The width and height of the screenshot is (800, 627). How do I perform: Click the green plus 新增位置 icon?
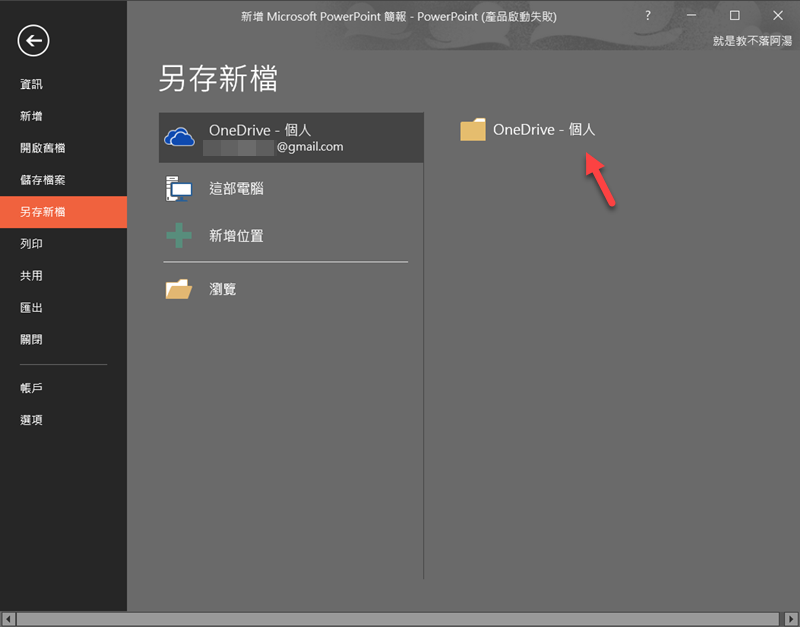click(179, 236)
